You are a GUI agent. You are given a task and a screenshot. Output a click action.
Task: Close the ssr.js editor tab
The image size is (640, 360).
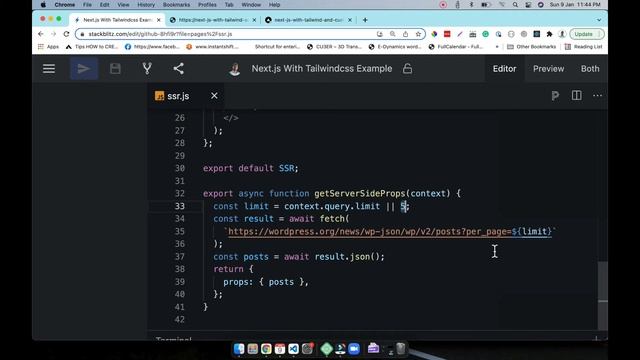(214, 96)
